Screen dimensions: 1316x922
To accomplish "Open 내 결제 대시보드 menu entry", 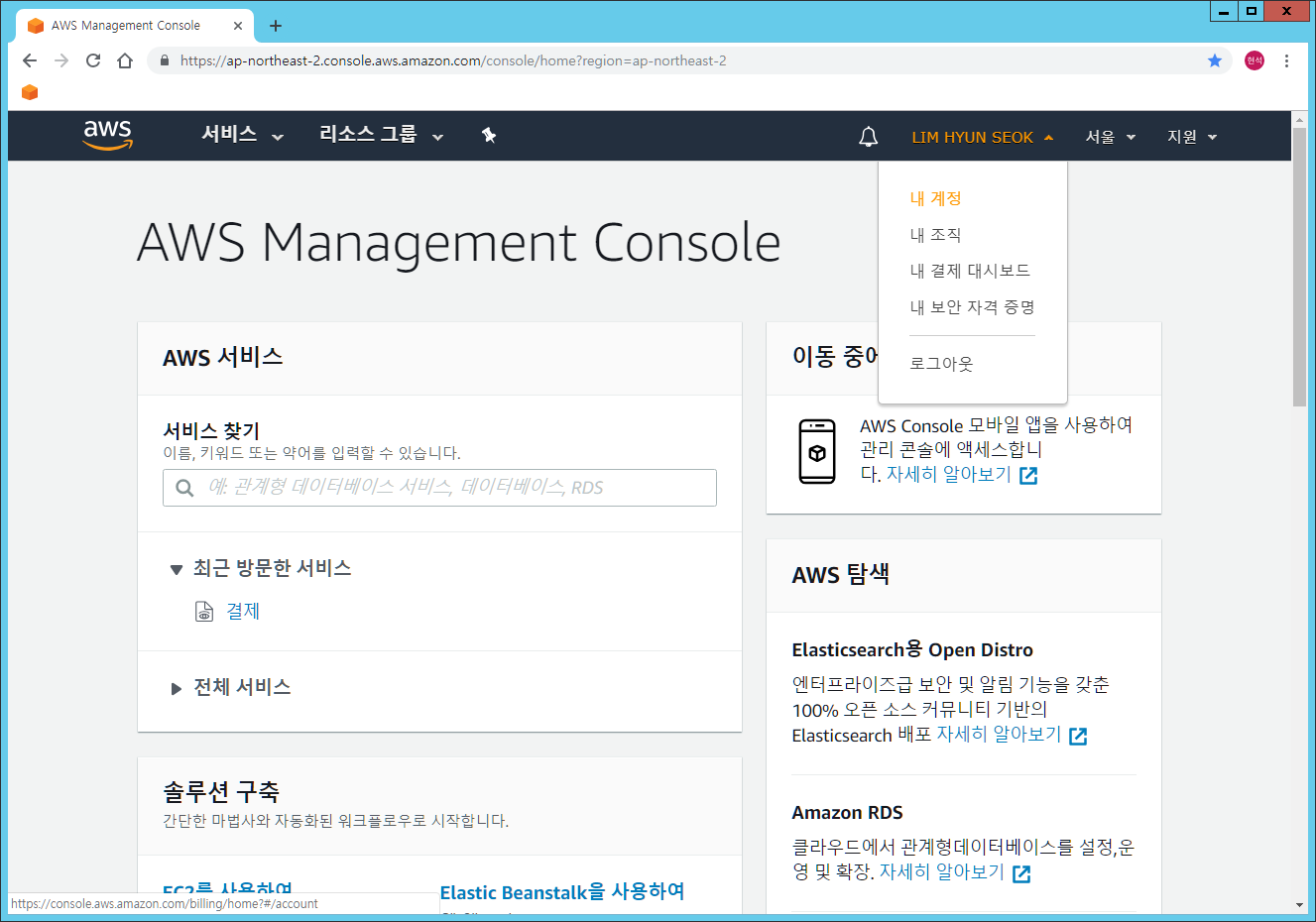I will (x=970, y=271).
